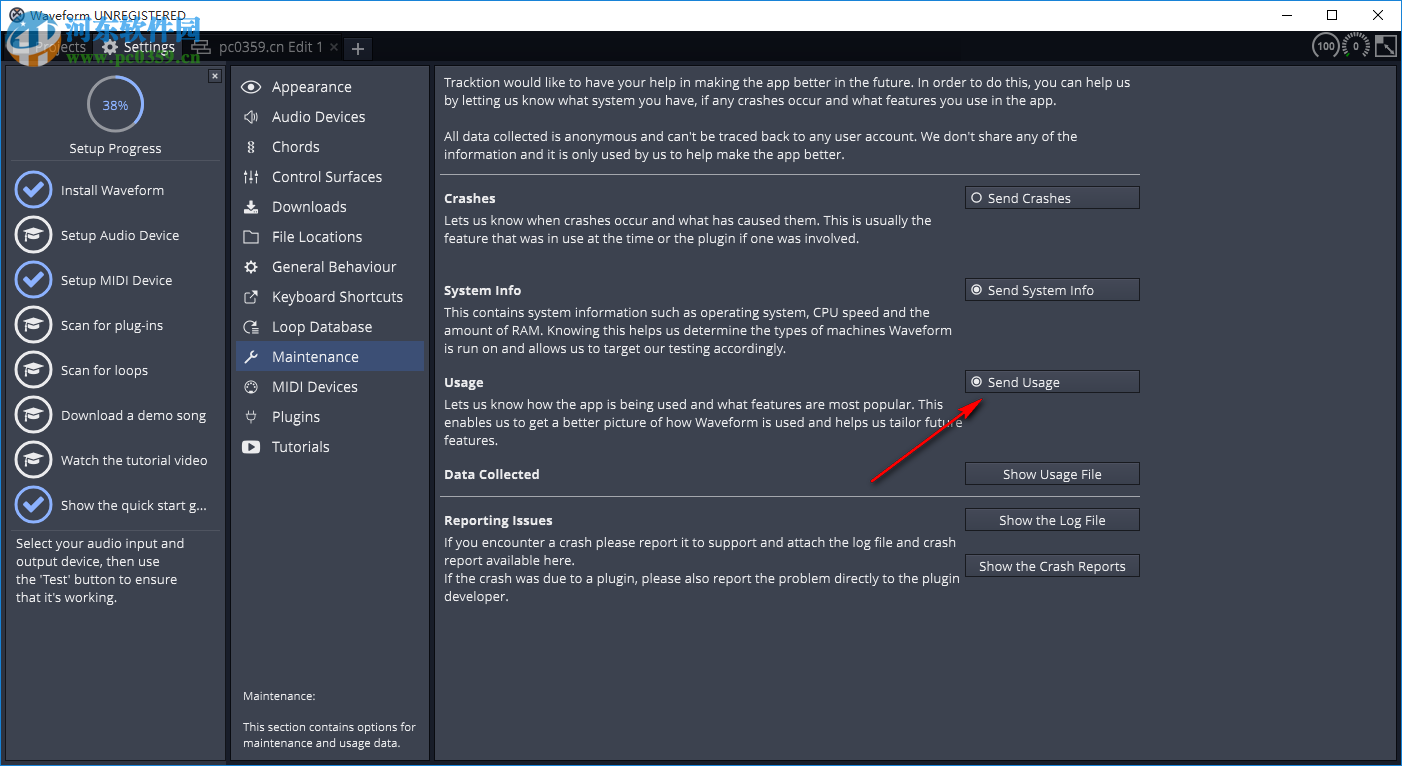Click the add new tab plus icon
This screenshot has height=766, width=1402.
[x=358, y=48]
